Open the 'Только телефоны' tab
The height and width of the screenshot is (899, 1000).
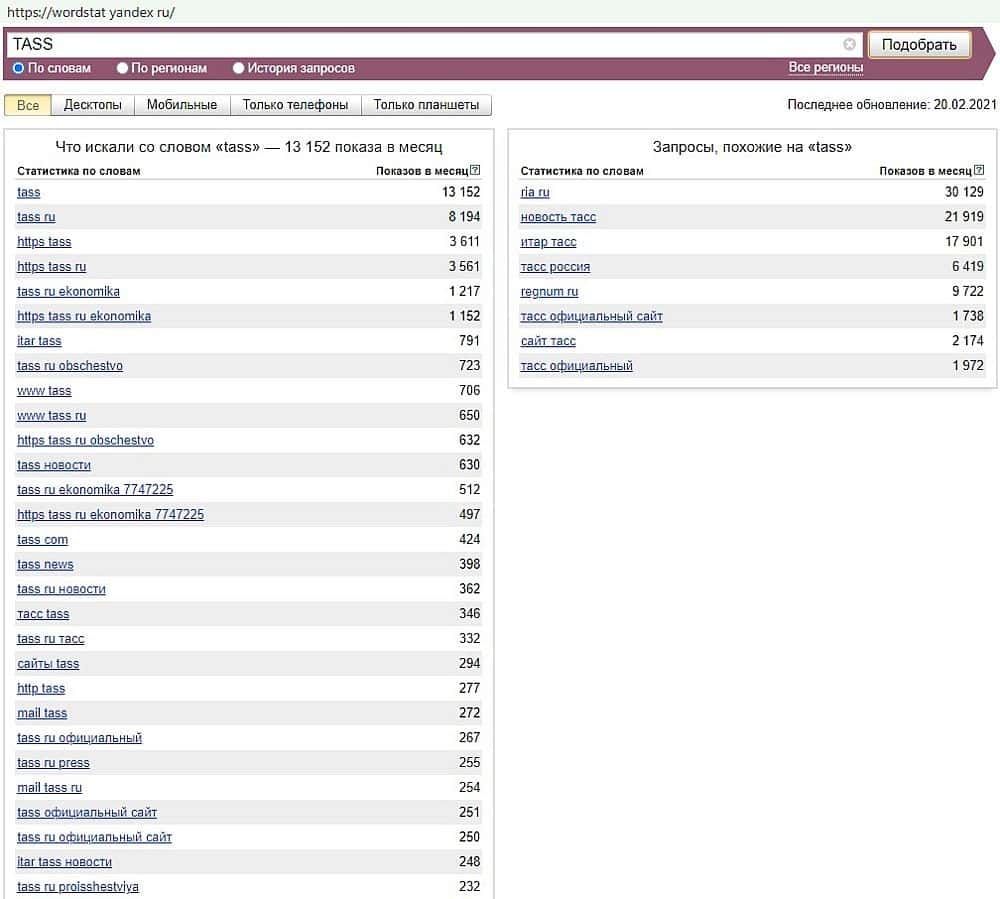[295, 105]
